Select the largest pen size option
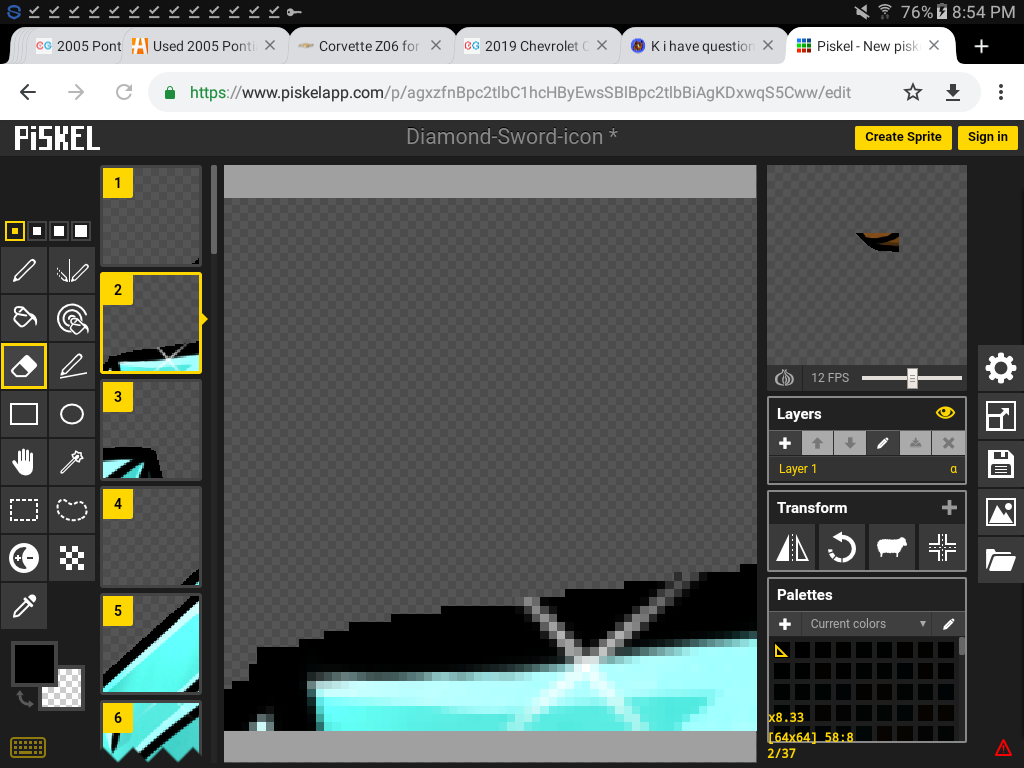This screenshot has height=768, width=1024. [81, 231]
